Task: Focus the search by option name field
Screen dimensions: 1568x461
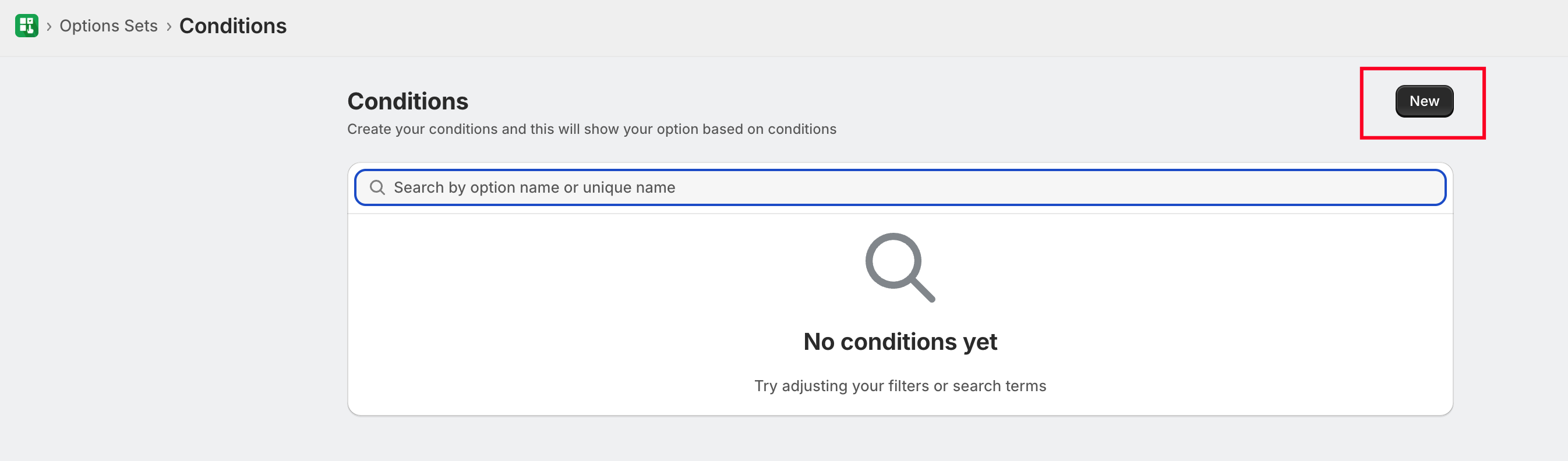Action: [x=900, y=187]
